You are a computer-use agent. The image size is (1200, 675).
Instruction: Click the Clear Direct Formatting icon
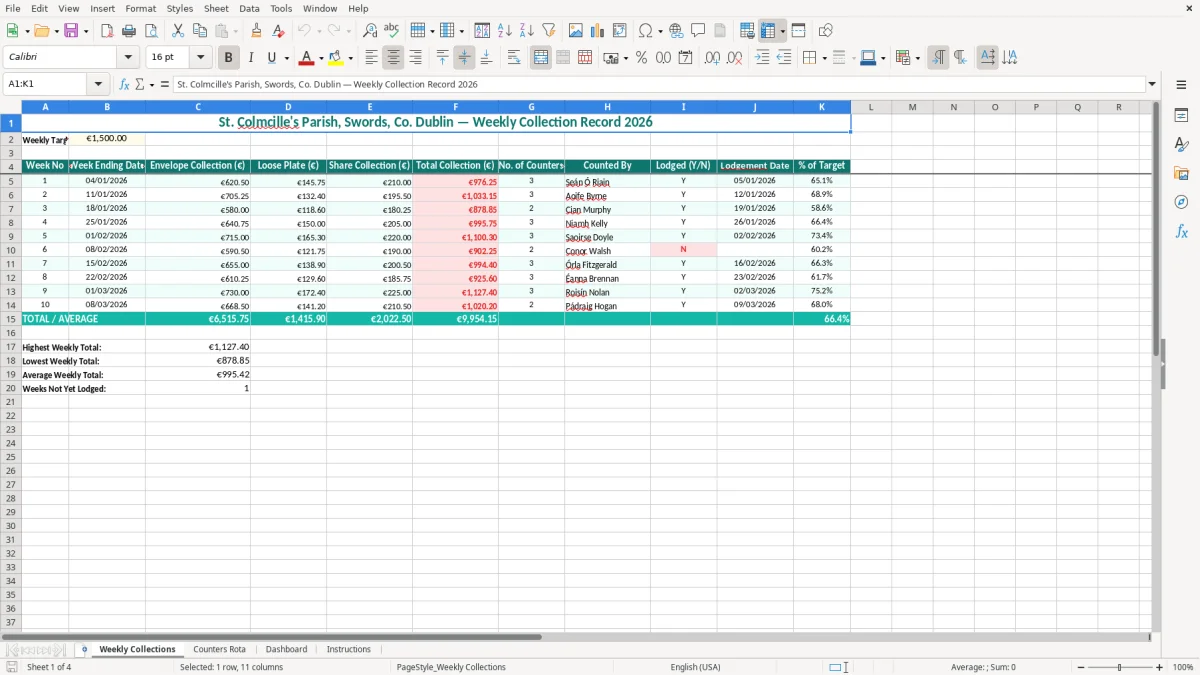(x=279, y=31)
